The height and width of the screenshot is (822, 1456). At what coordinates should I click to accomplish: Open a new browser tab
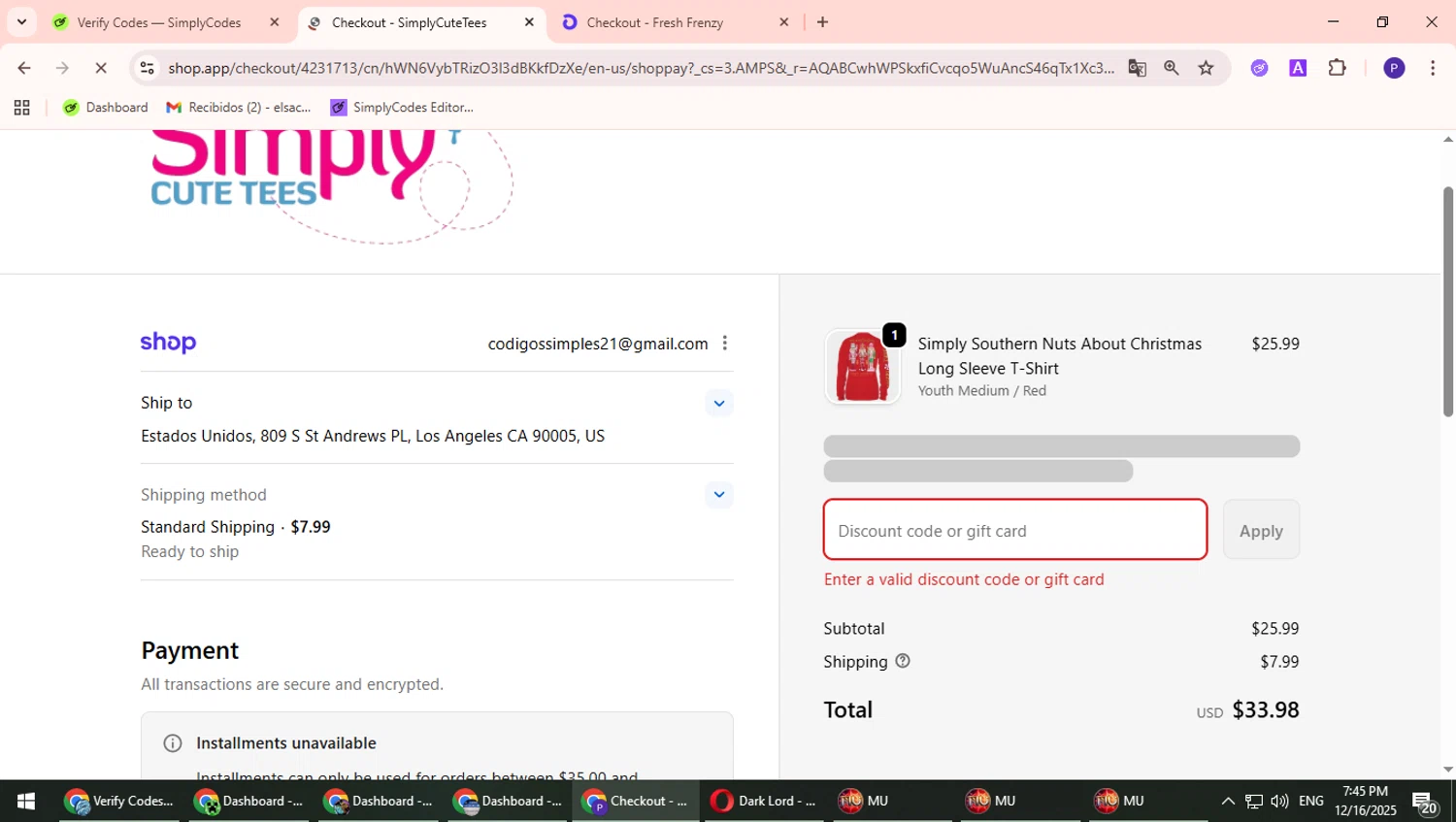tap(822, 22)
